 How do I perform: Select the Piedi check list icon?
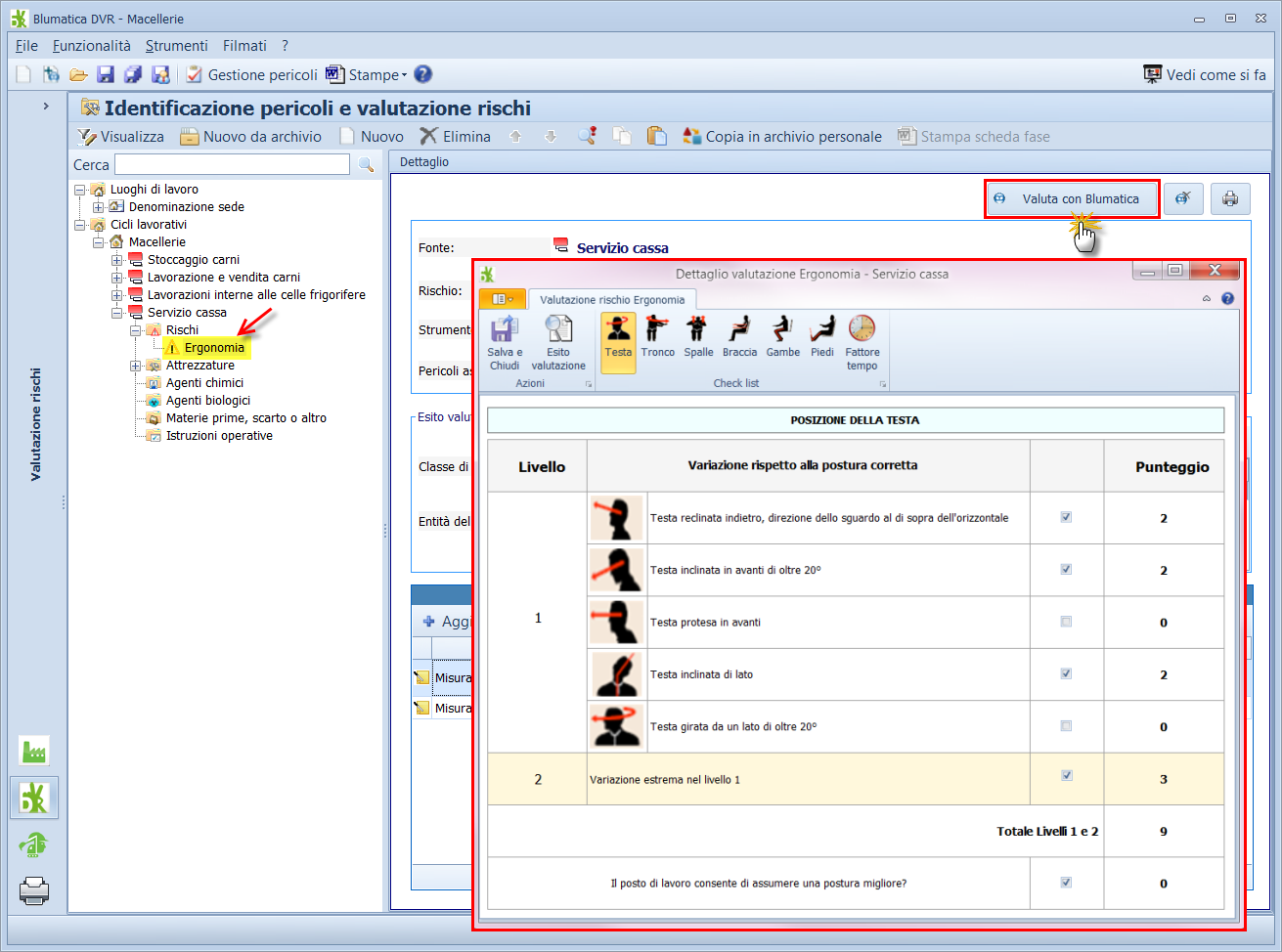click(x=822, y=337)
